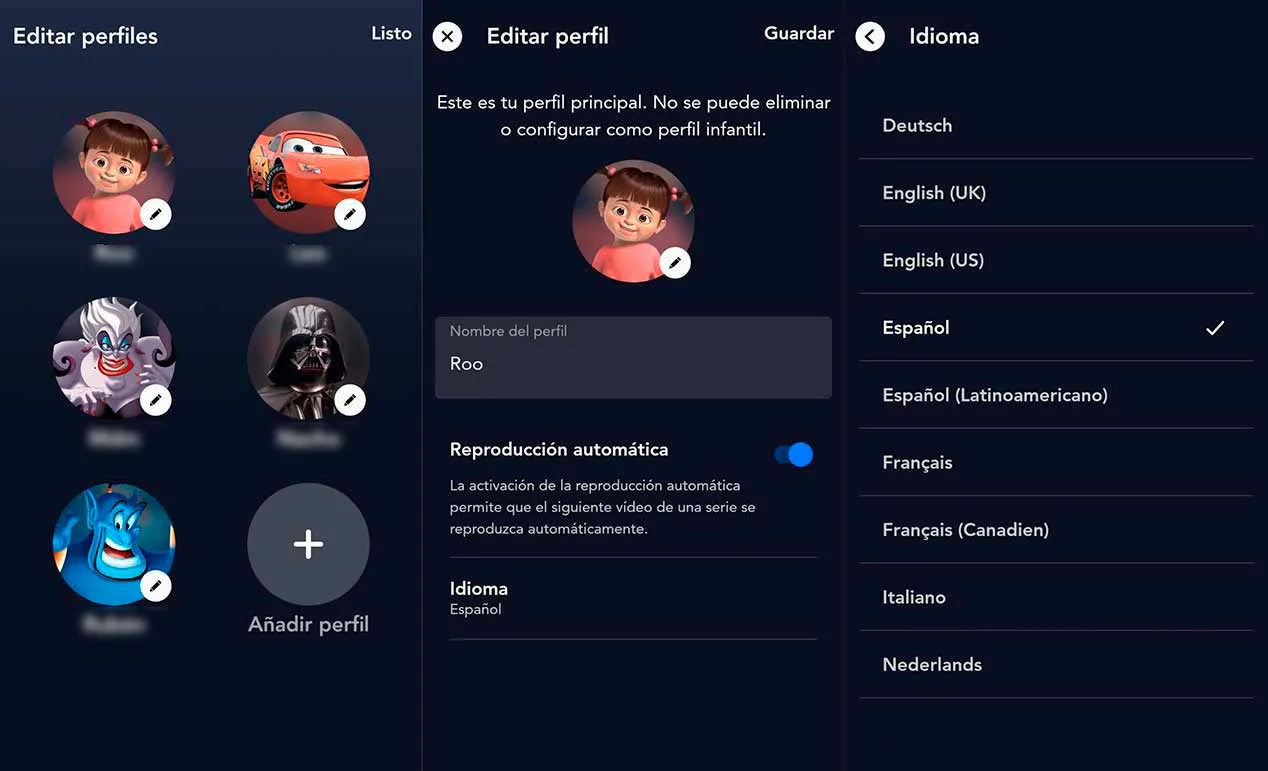This screenshot has width=1268, height=771.
Task: Click the pencil icon on the Ursula profile
Action: [x=156, y=399]
